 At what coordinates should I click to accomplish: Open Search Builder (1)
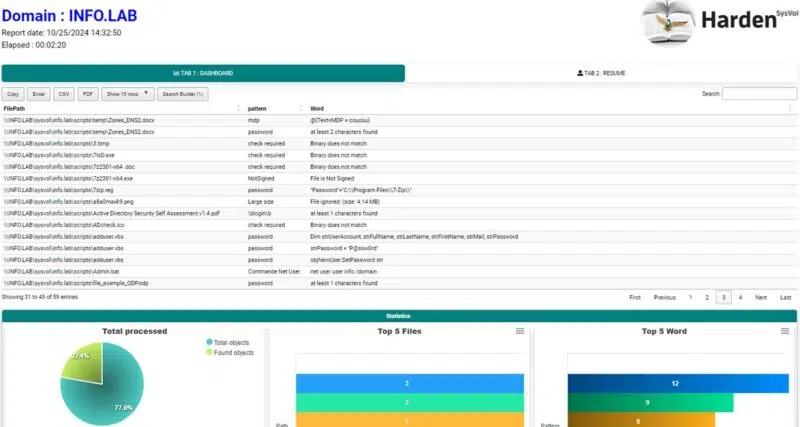pos(183,94)
